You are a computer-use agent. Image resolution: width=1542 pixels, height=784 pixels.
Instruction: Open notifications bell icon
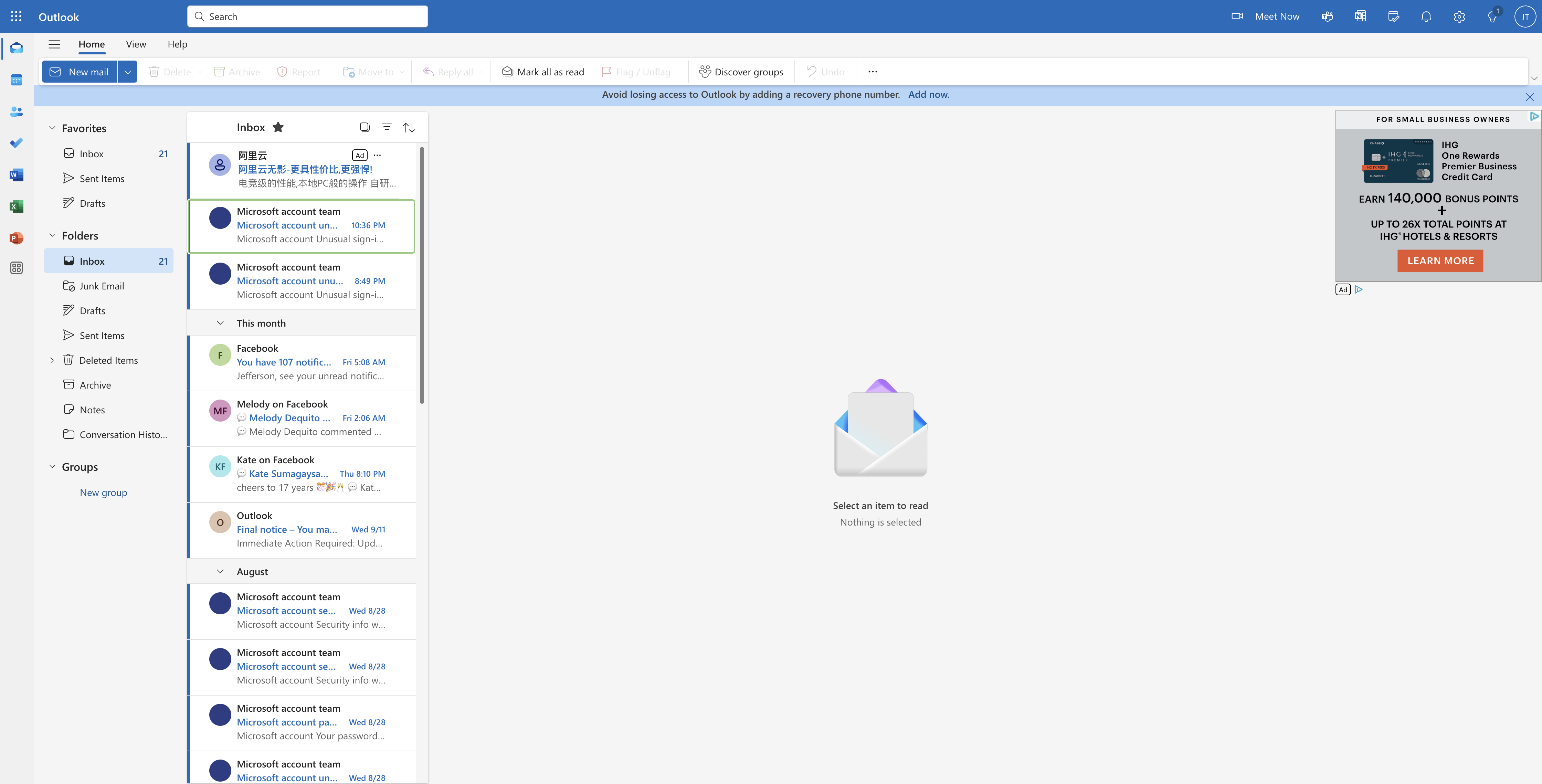(1426, 16)
